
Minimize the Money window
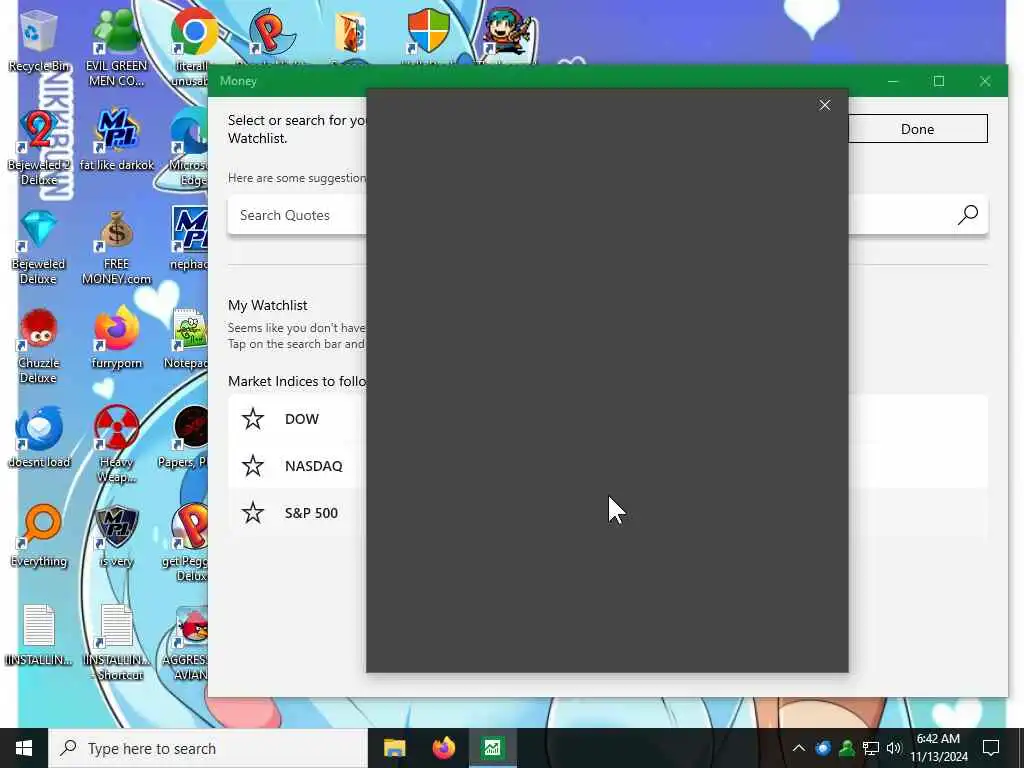click(893, 81)
